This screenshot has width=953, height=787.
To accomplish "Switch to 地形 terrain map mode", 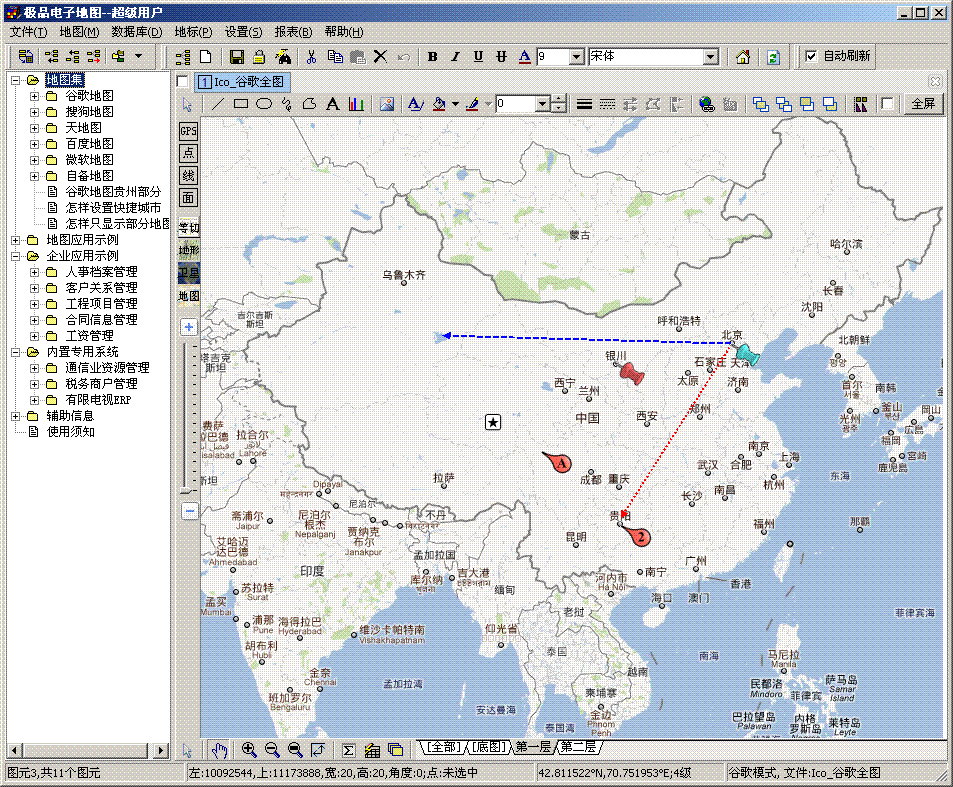I will tap(188, 250).
